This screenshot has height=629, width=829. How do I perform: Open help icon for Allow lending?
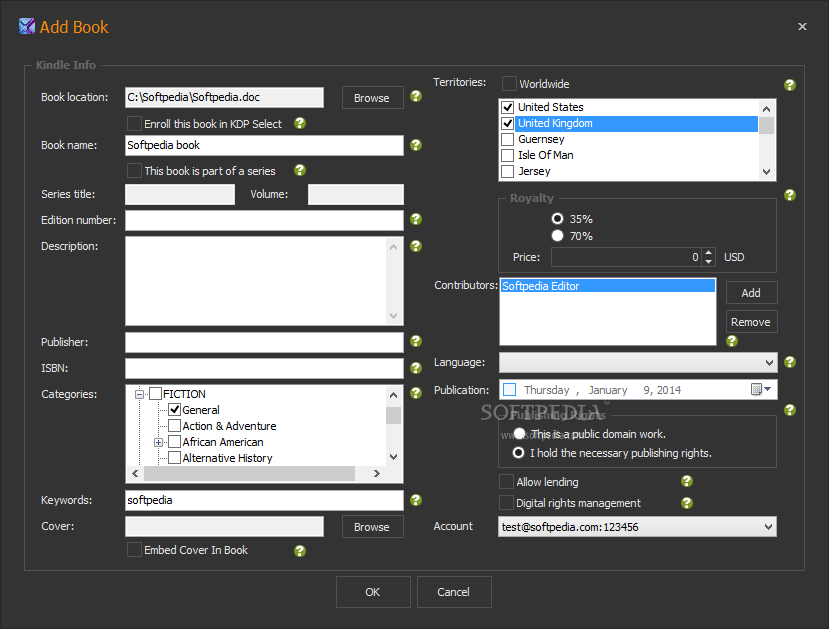687,481
